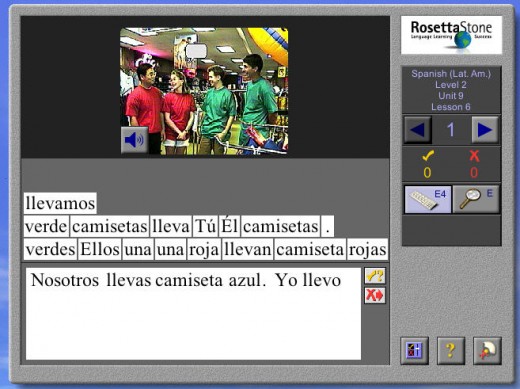
Task: Open the options checklist icon at bottom
Action: 414,351
